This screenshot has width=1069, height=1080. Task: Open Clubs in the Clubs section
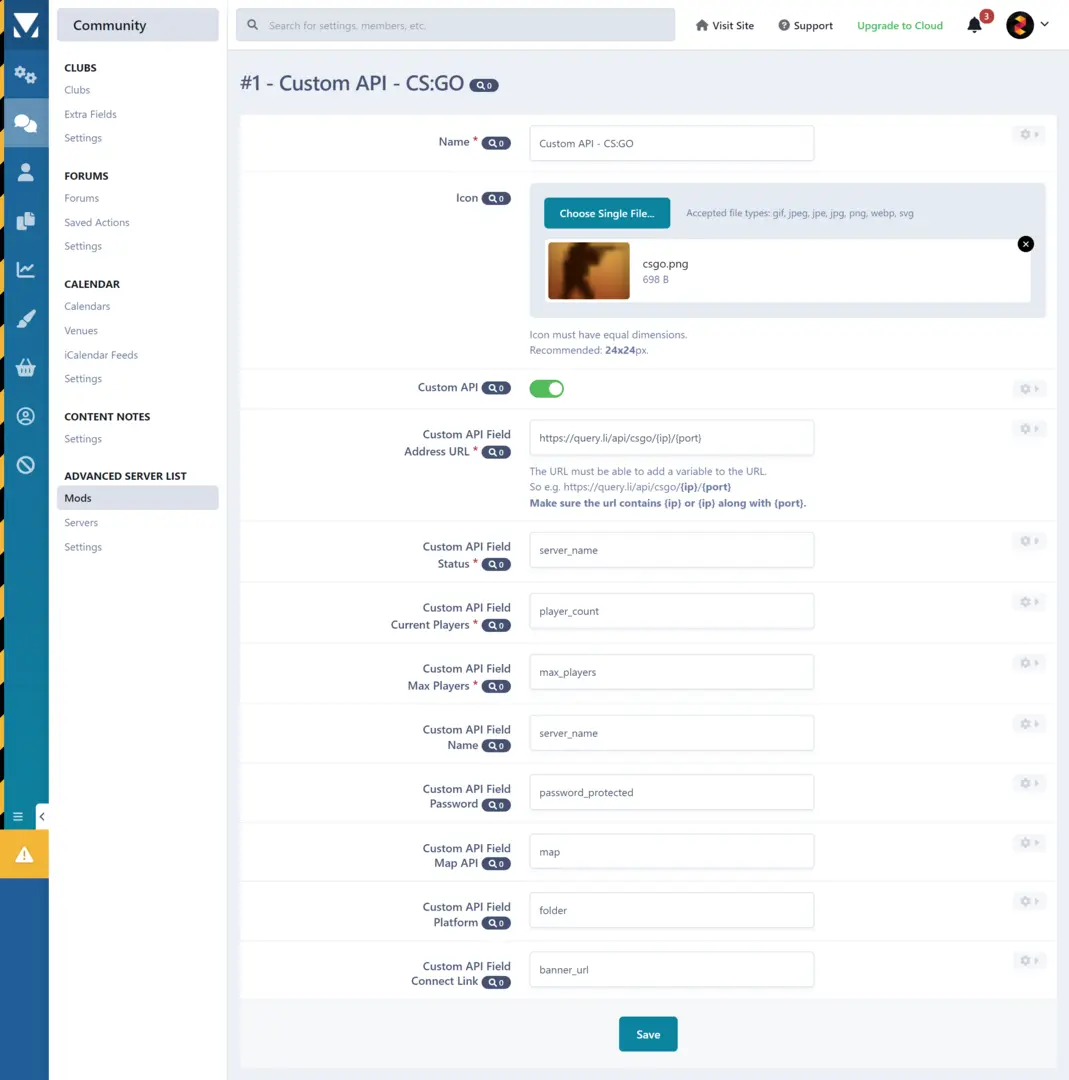coord(77,90)
